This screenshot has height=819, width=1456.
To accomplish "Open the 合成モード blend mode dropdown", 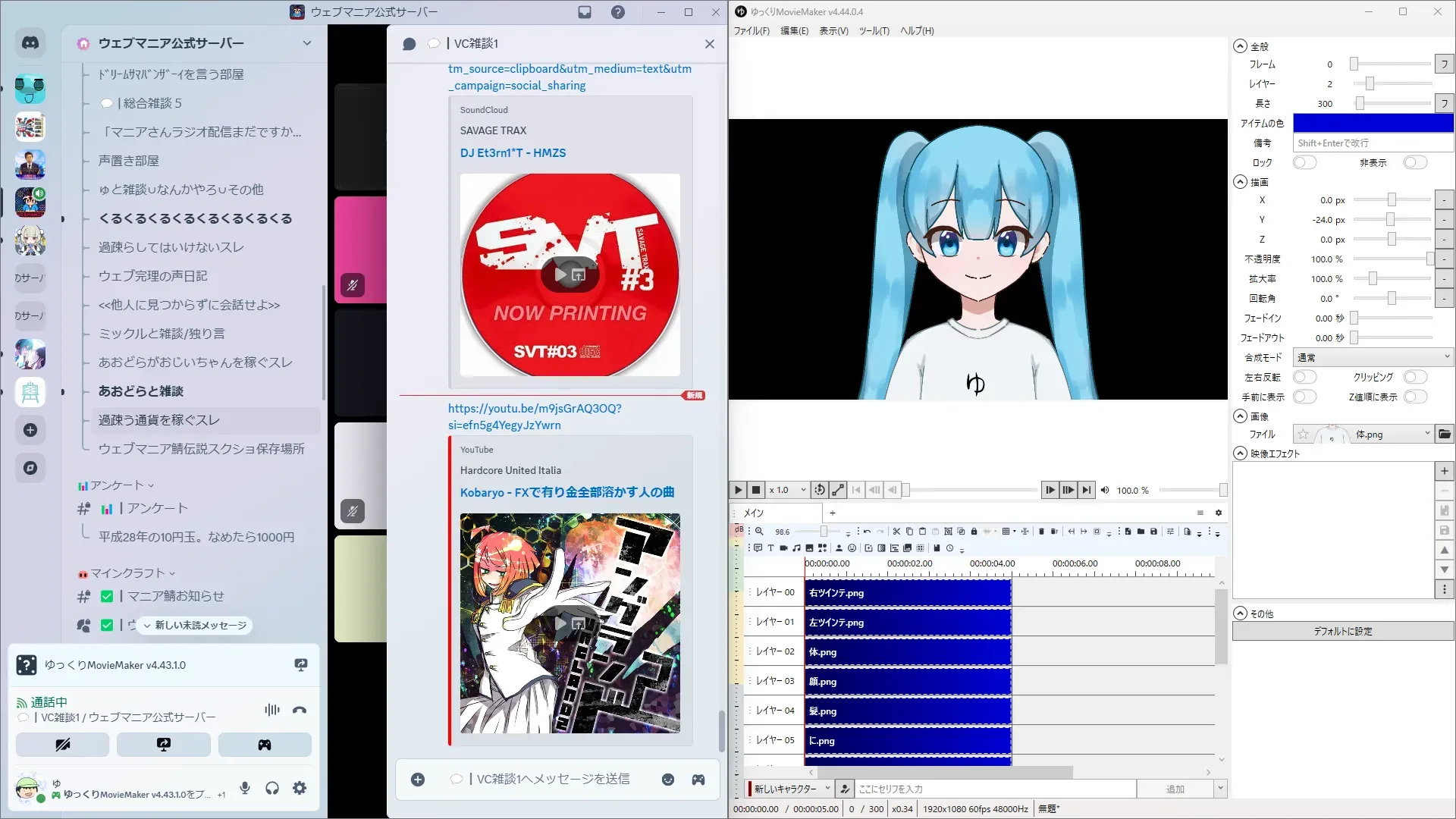I will point(1373,357).
